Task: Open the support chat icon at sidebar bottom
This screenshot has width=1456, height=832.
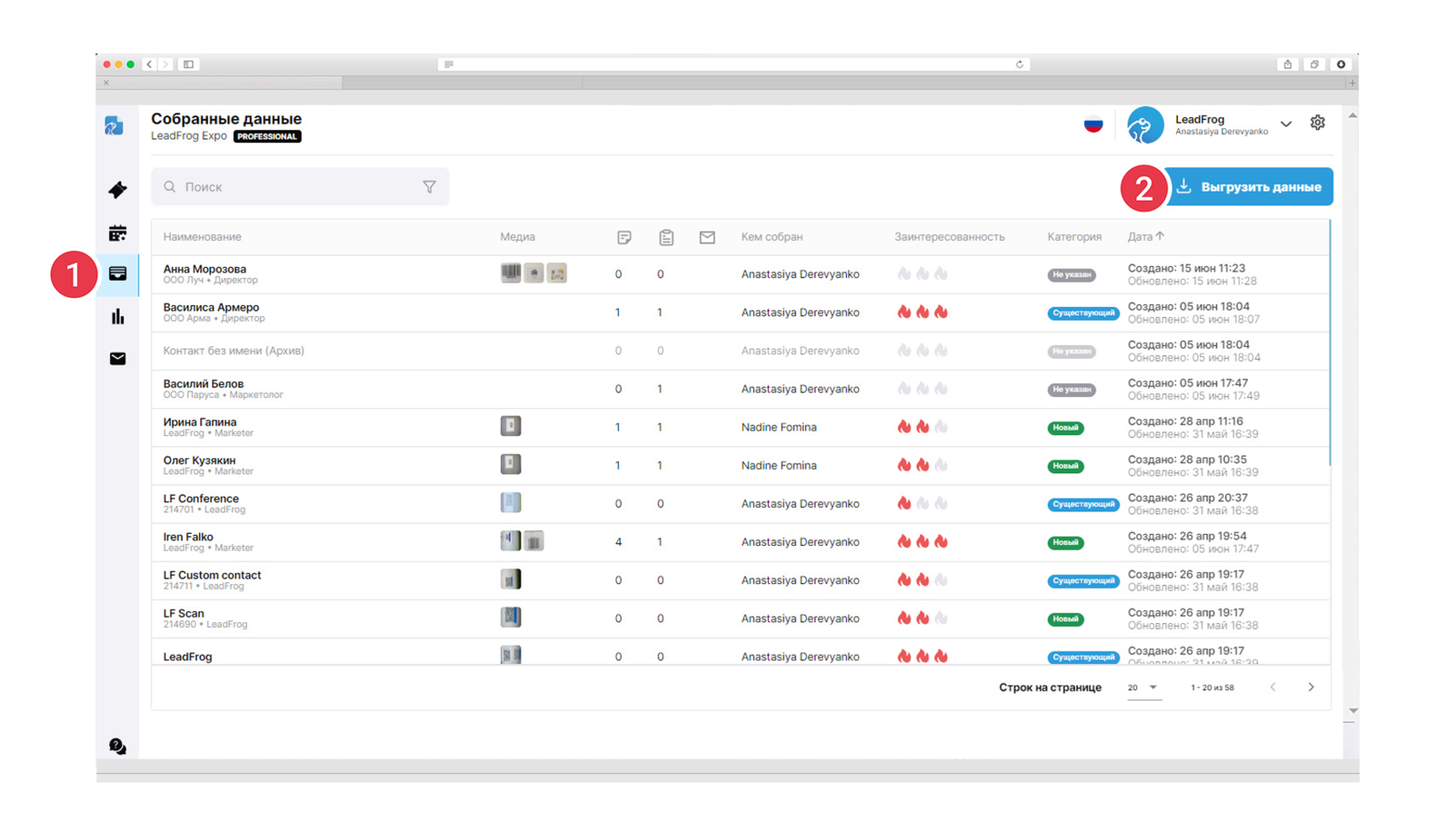Action: [x=118, y=746]
